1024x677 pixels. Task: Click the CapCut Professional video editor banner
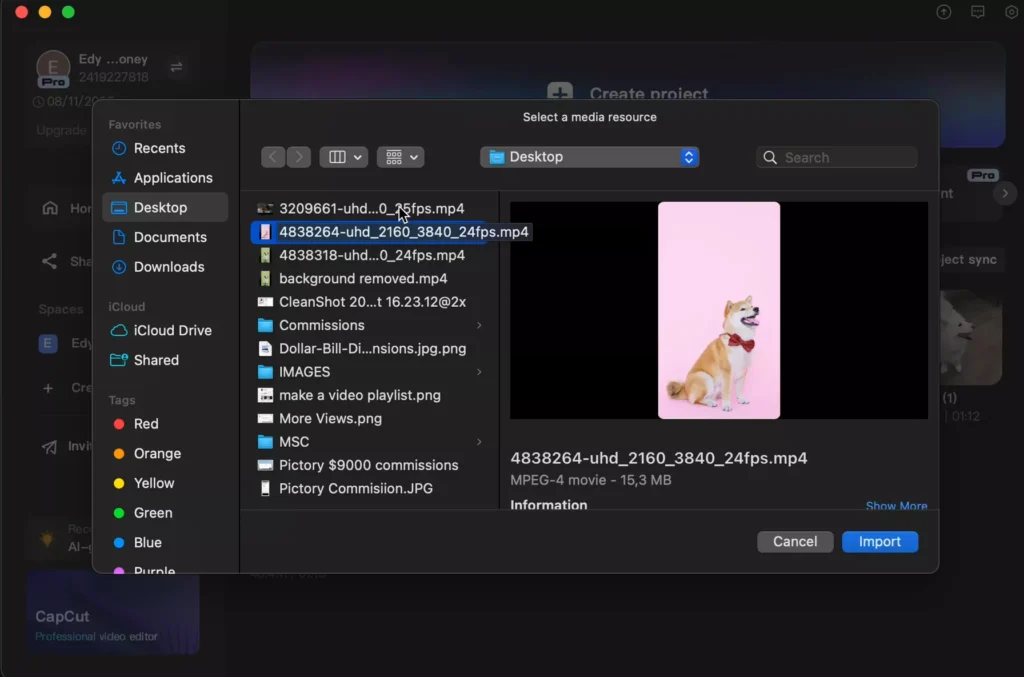(113, 614)
